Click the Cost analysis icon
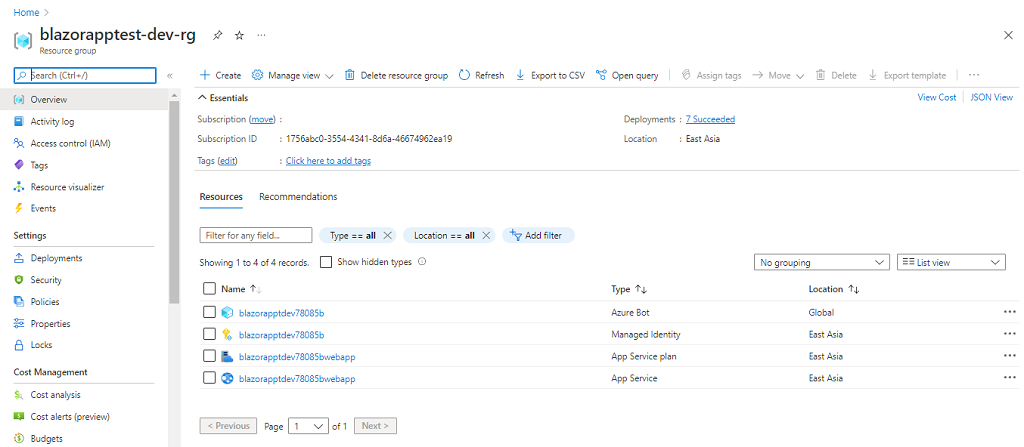The image size is (1024, 447). (x=19, y=395)
